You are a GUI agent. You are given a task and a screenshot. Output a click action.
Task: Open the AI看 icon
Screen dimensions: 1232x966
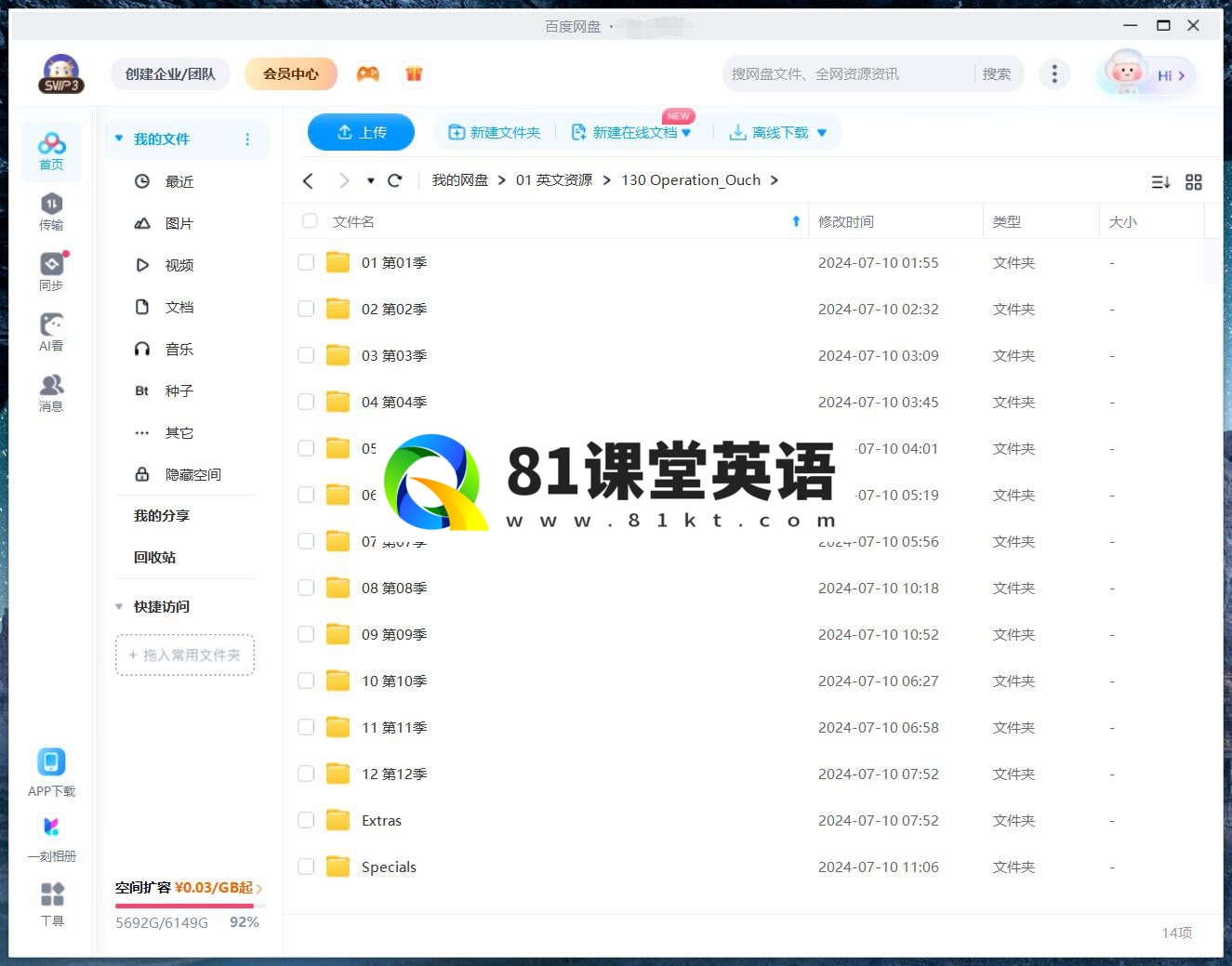[51, 333]
